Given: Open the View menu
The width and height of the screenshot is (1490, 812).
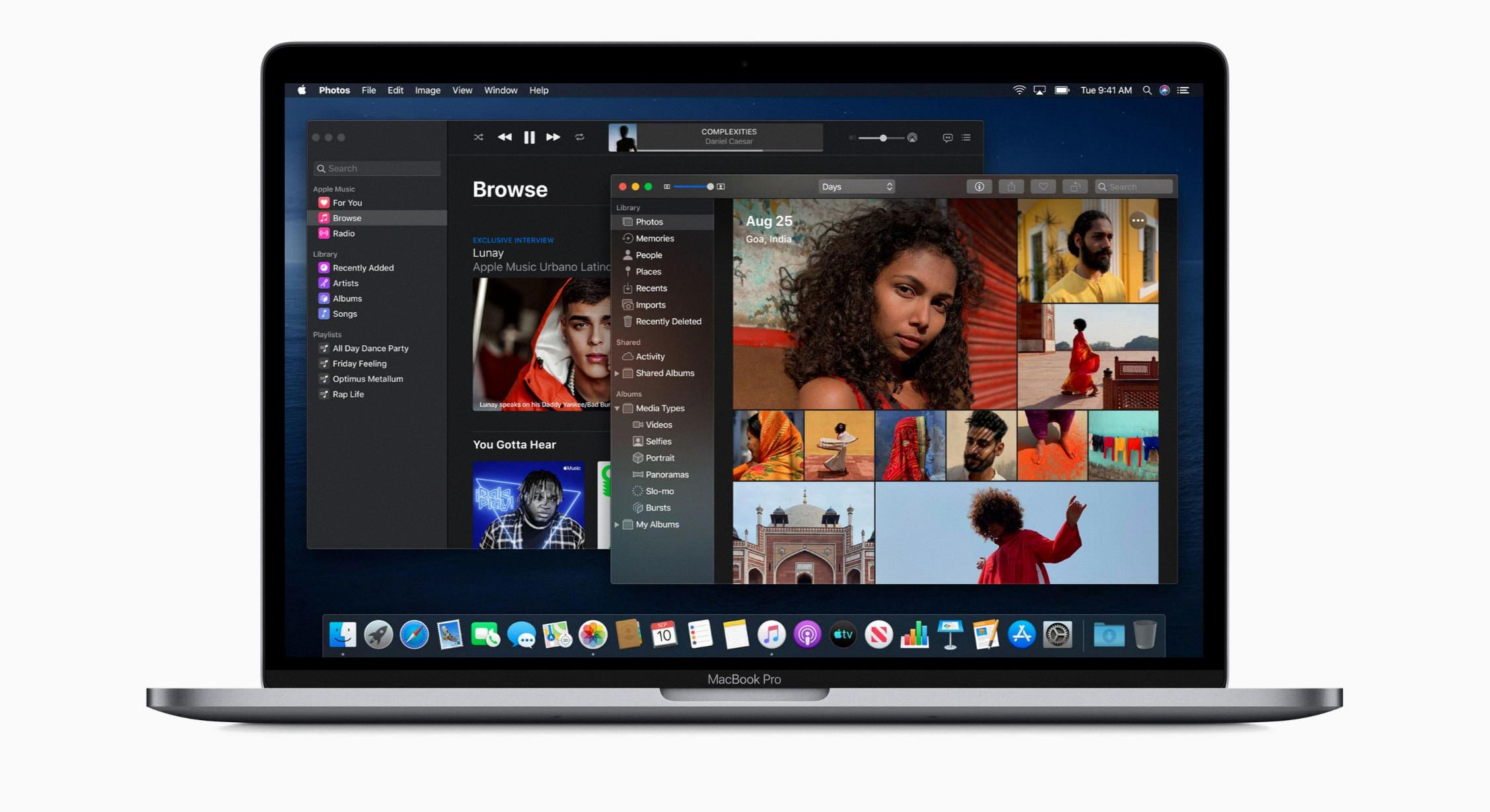Looking at the screenshot, I should 462,90.
